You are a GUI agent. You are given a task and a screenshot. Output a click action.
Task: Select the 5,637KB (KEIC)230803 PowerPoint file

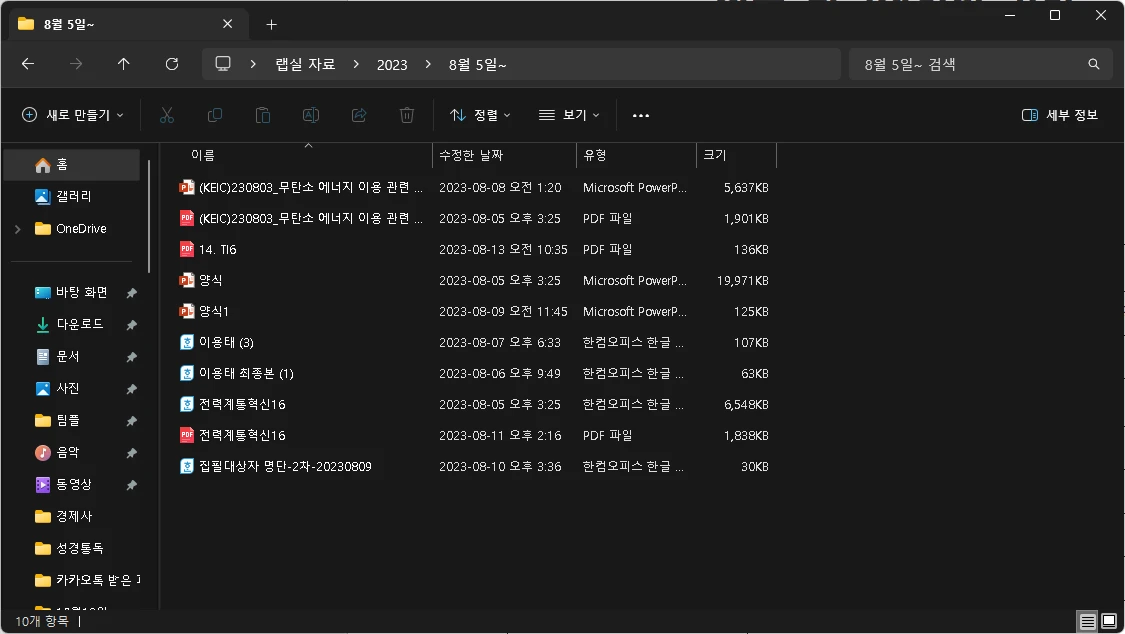coord(474,187)
